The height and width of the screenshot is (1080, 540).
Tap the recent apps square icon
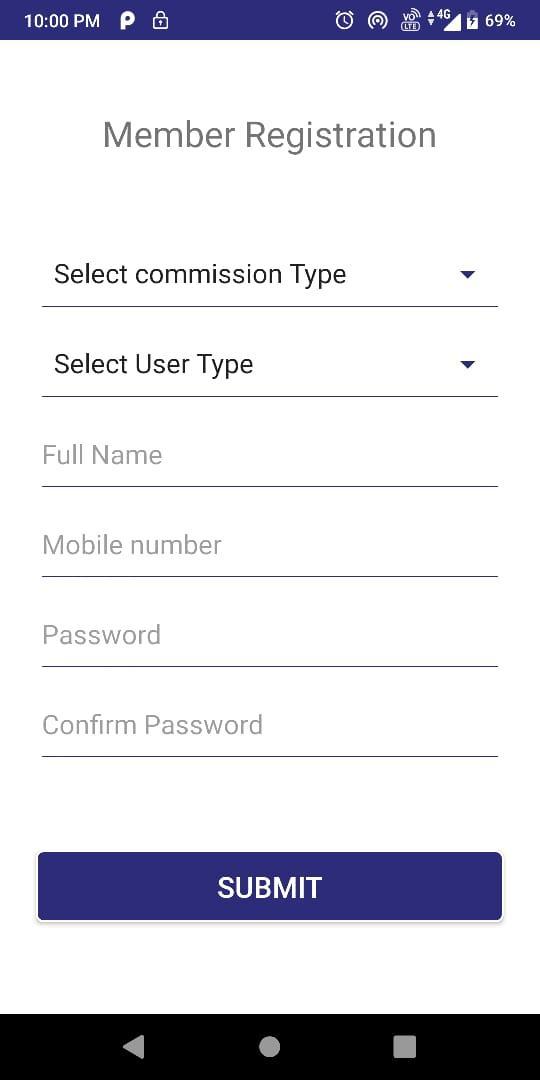pyautogui.click(x=404, y=1046)
